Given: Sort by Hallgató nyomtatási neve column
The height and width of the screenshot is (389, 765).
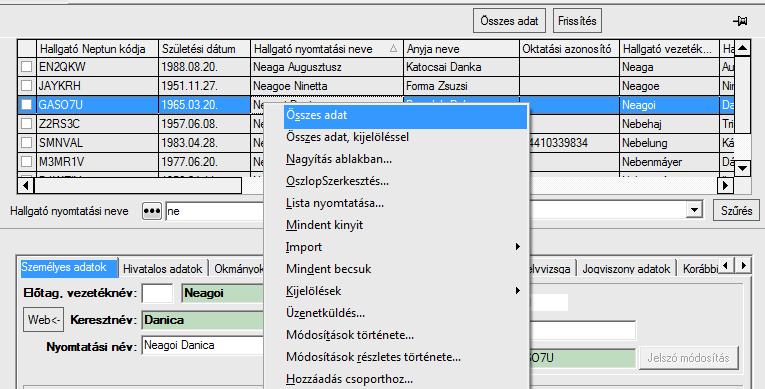Looking at the screenshot, I should tap(327, 49).
